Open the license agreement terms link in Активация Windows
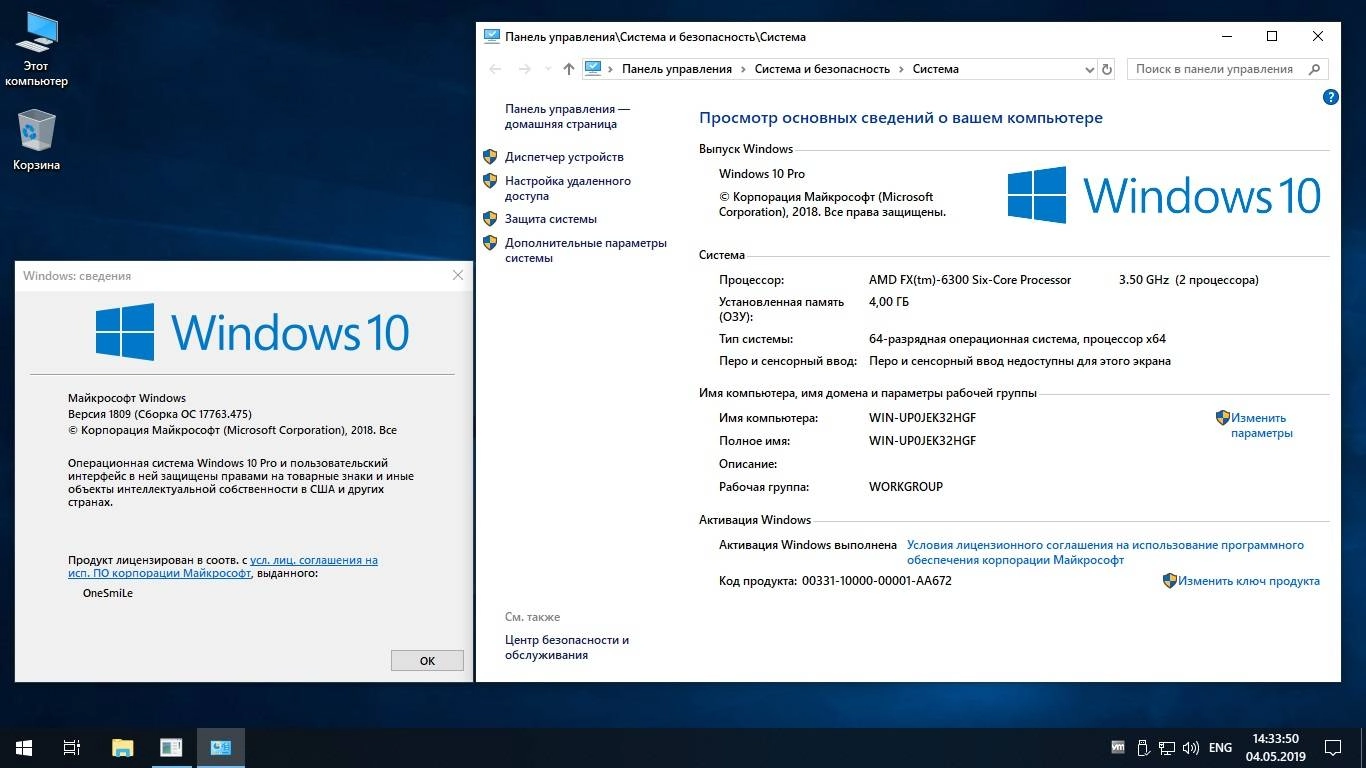This screenshot has width=1366, height=768. [1105, 553]
